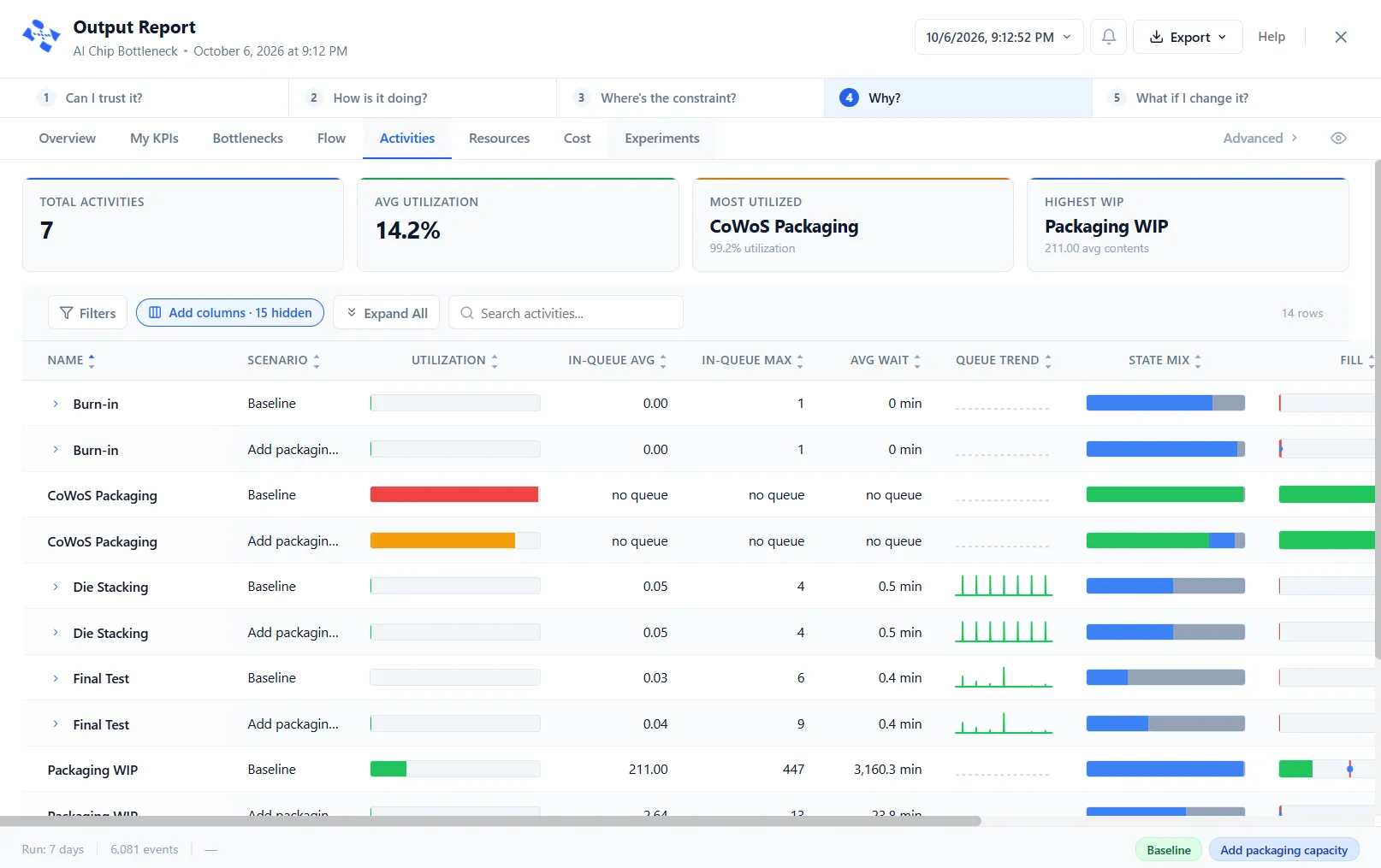
Task: Expand the Final Test Baseline row
Action: pos(56,678)
